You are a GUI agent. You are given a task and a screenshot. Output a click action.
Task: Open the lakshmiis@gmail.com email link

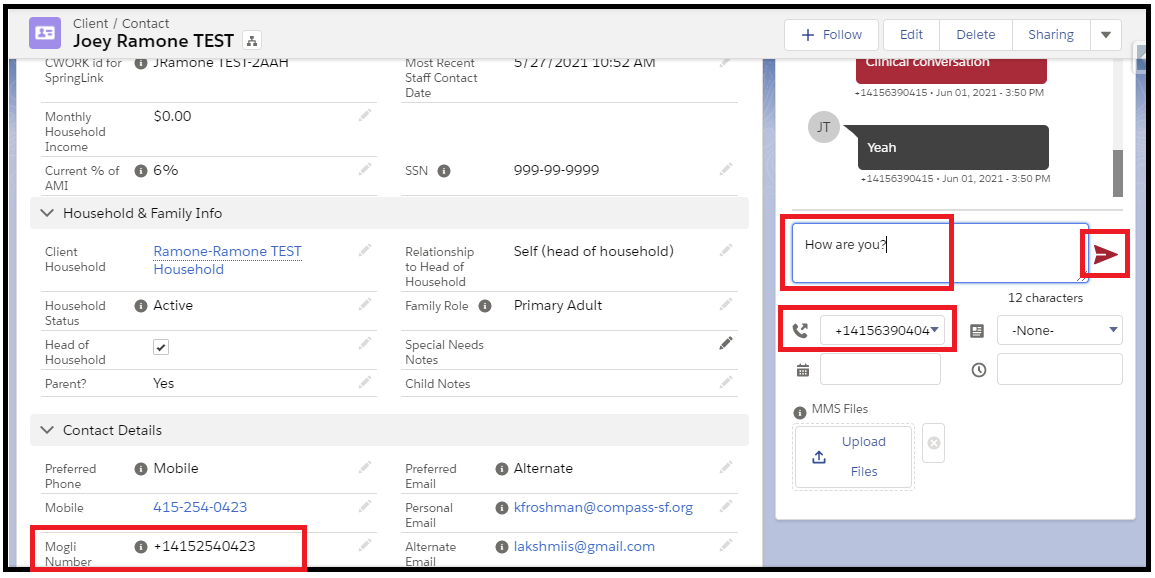tap(584, 546)
